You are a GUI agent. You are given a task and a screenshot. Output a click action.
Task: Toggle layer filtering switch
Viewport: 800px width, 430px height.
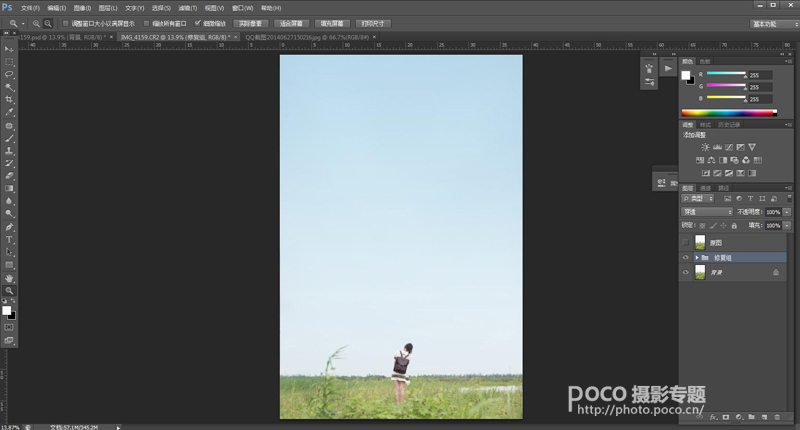[x=790, y=198]
